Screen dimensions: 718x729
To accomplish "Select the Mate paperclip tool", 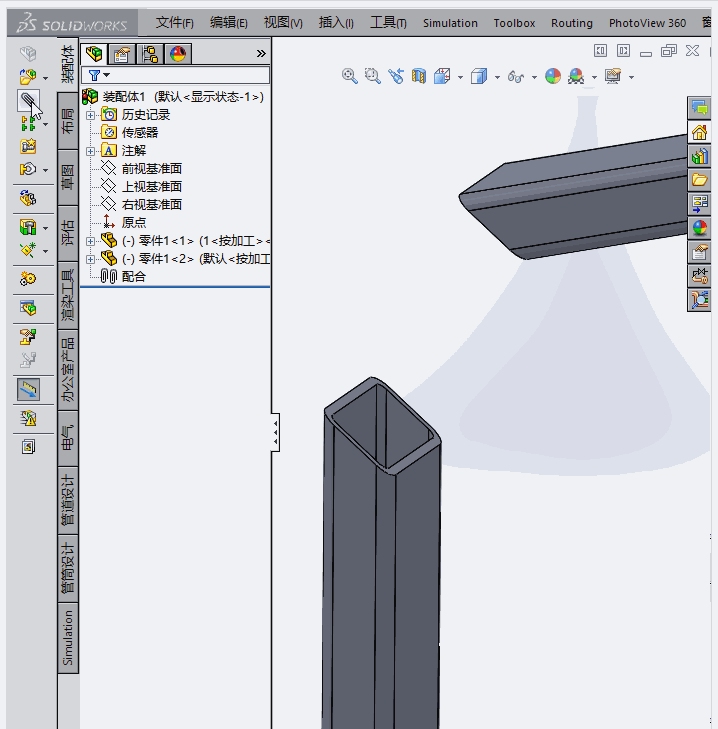I will pyautogui.click(x=28, y=100).
